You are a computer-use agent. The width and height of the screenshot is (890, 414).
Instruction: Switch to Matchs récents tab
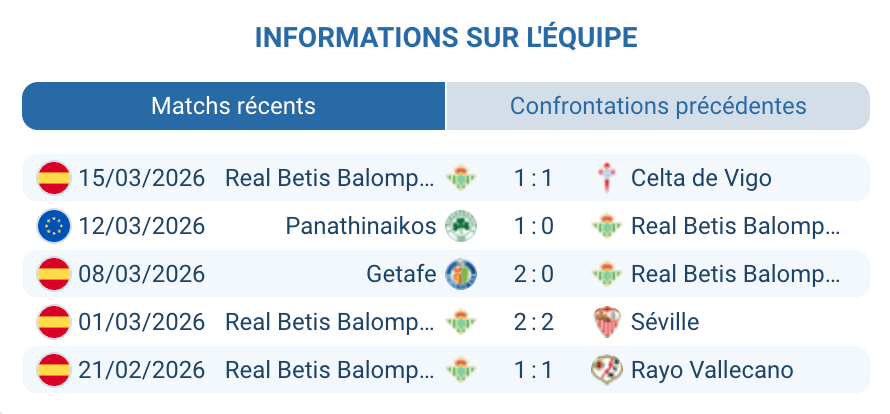(x=233, y=106)
